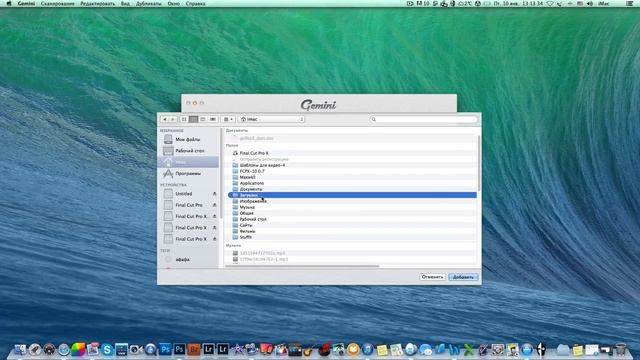The height and width of the screenshot is (360, 640).
Task: Eject the Untitled device
Action: [214, 193]
